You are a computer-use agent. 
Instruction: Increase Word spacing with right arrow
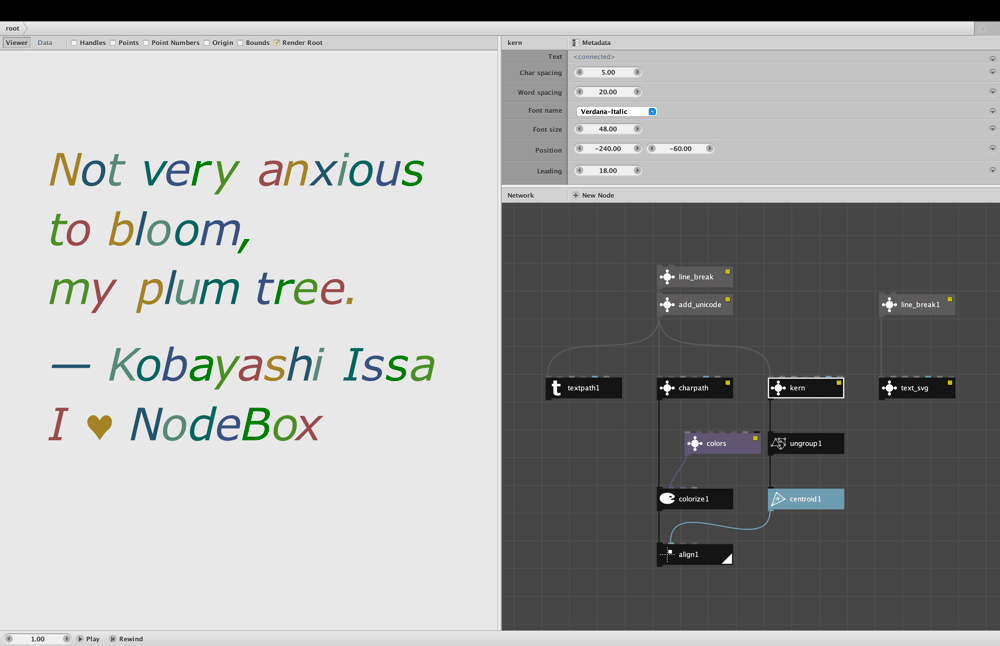[637, 92]
